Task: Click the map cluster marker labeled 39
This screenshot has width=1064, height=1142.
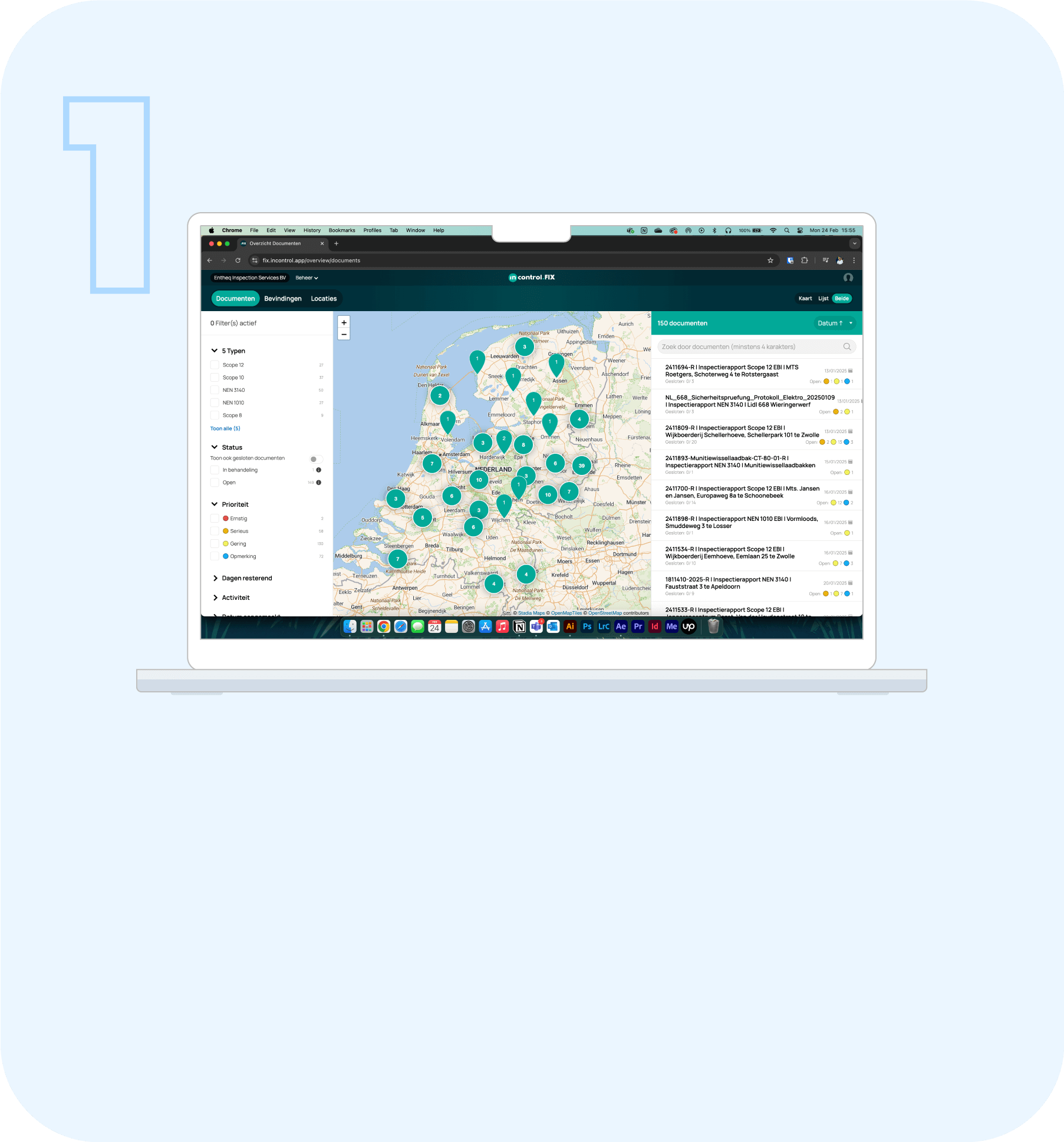Action: 581,466
